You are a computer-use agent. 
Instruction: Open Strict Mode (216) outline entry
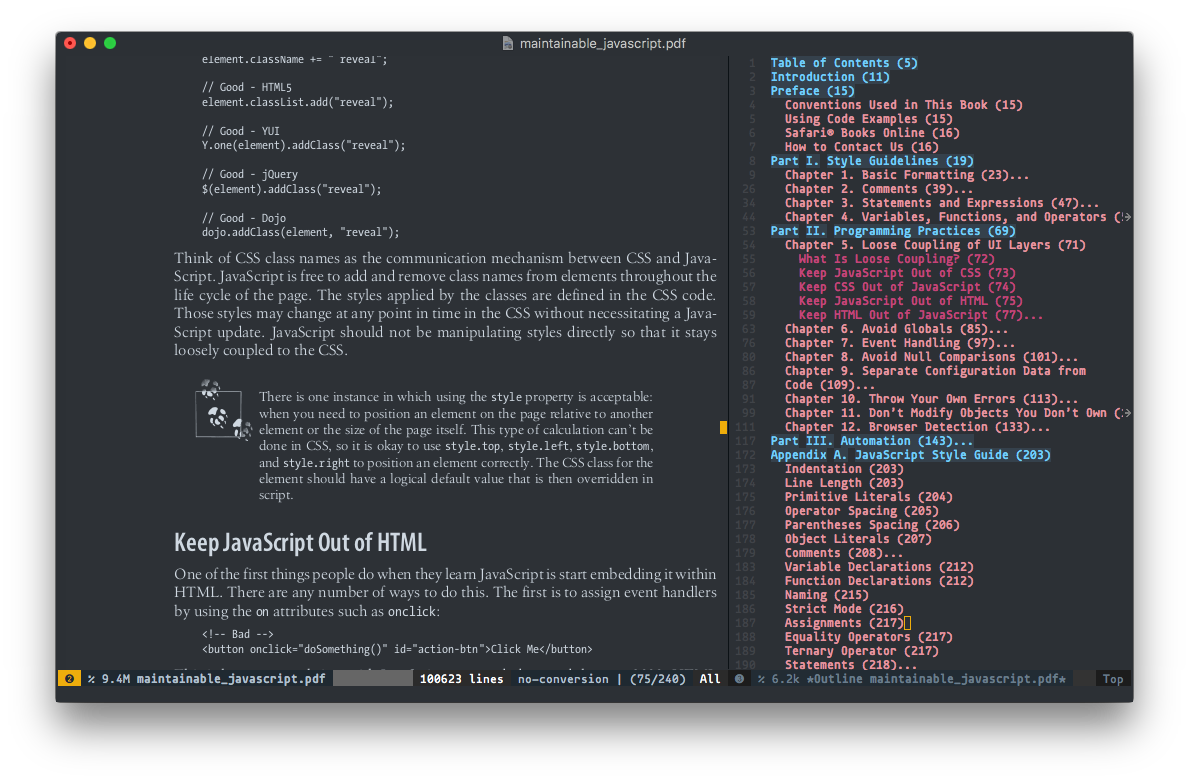pyautogui.click(x=844, y=610)
